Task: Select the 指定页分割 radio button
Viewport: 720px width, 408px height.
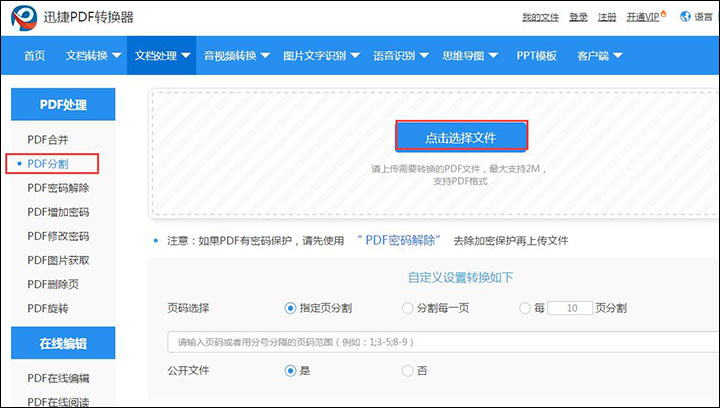Action: [290, 308]
